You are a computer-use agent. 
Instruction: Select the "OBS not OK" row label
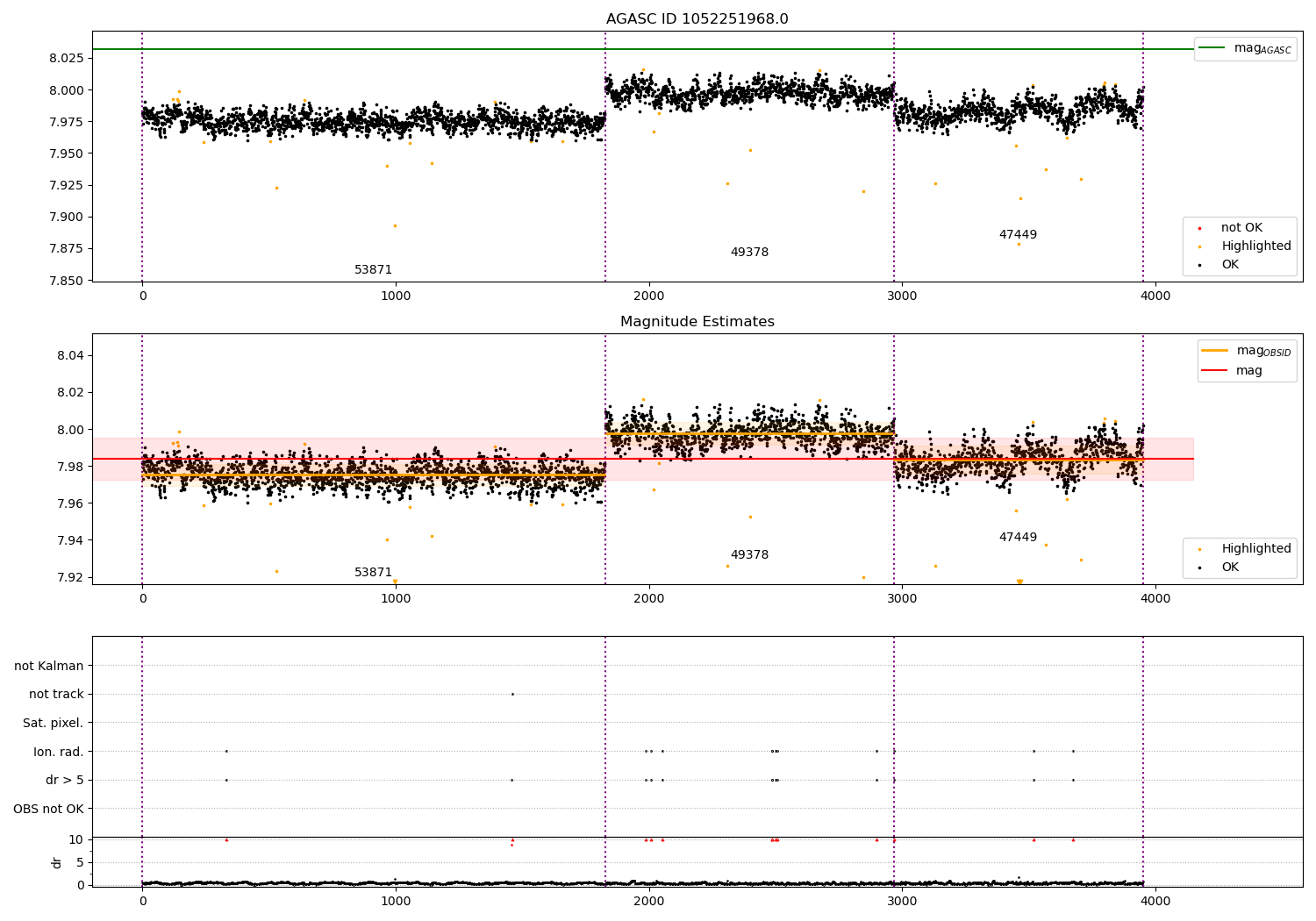tap(49, 809)
